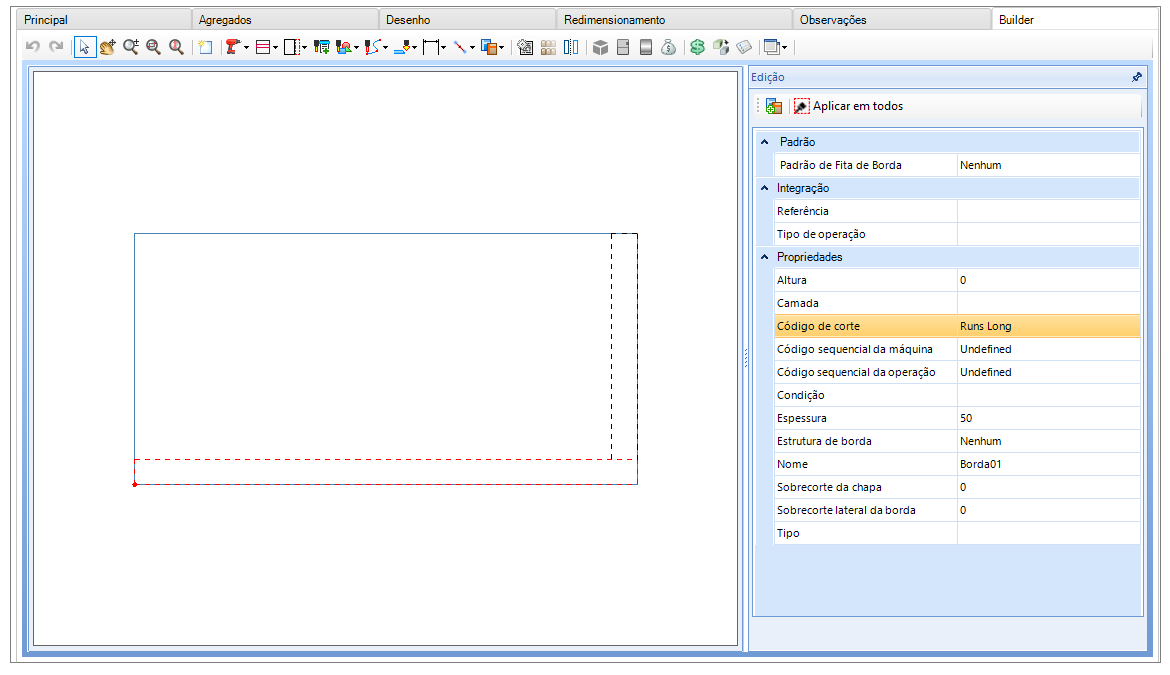This screenshot has width=1170, height=675.
Task: Click the Sobrecorte da chapa value
Action: coord(1048,487)
